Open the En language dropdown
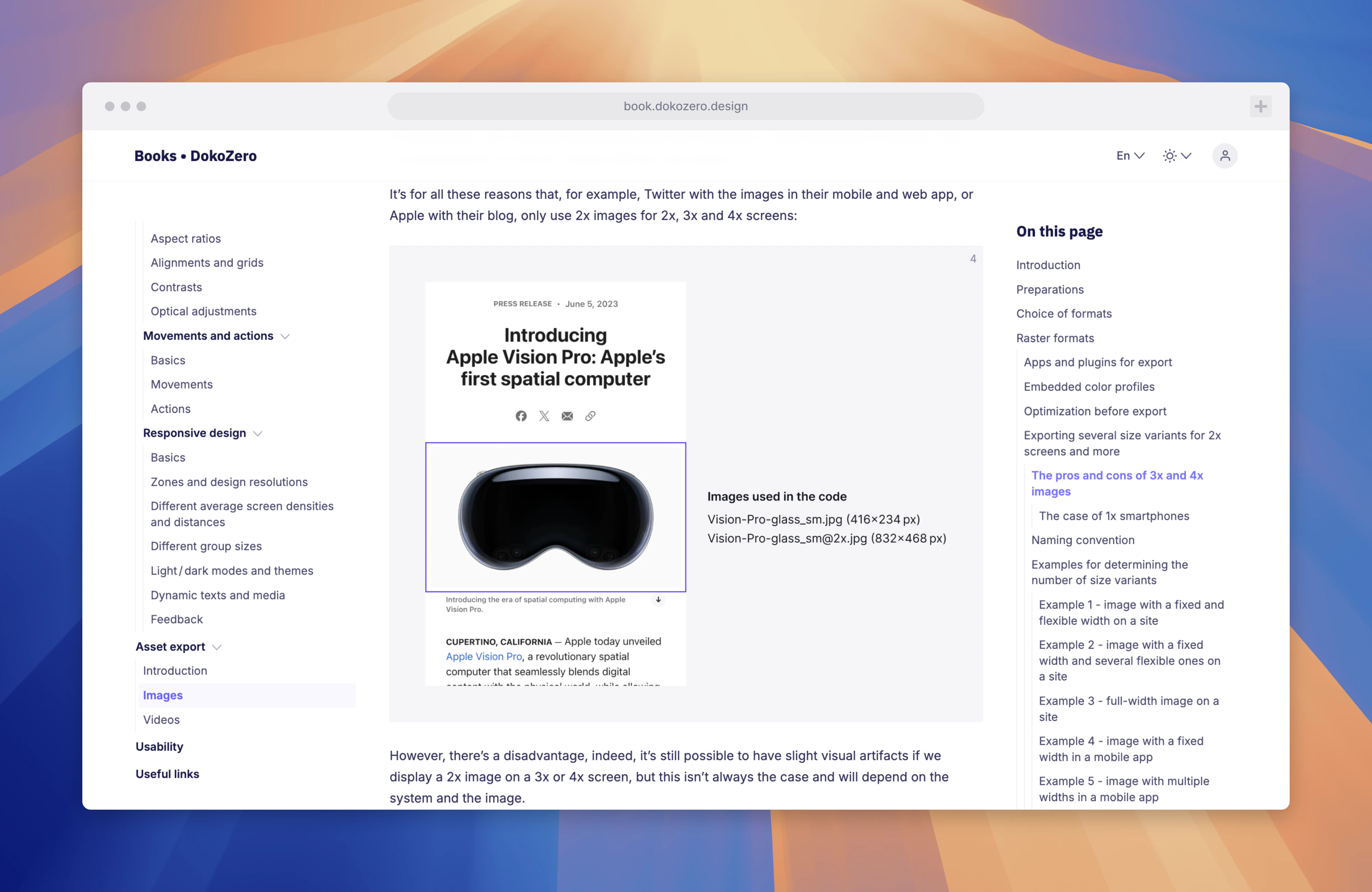 point(1130,156)
